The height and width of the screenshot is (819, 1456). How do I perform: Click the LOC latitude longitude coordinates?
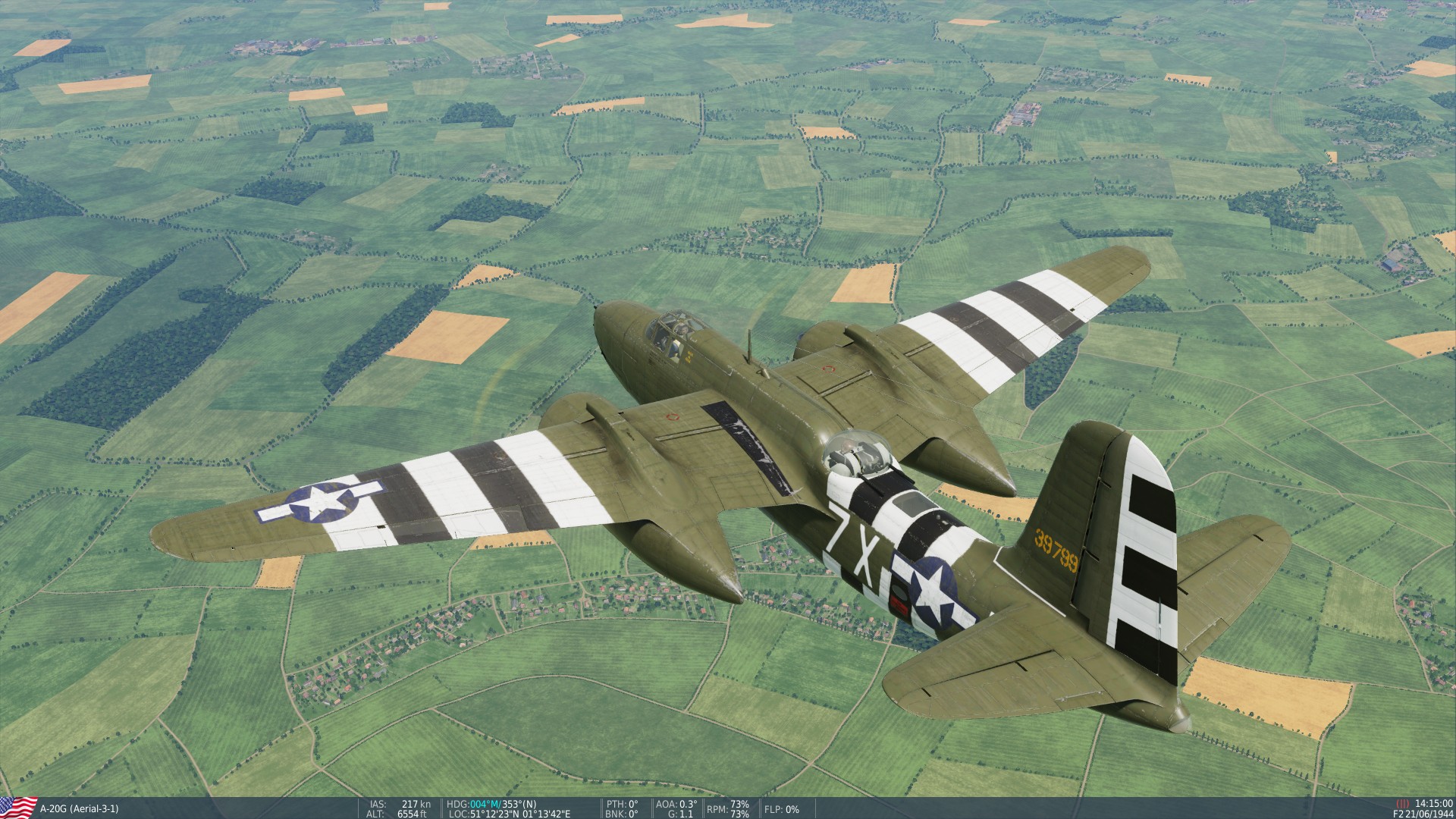coord(519,814)
